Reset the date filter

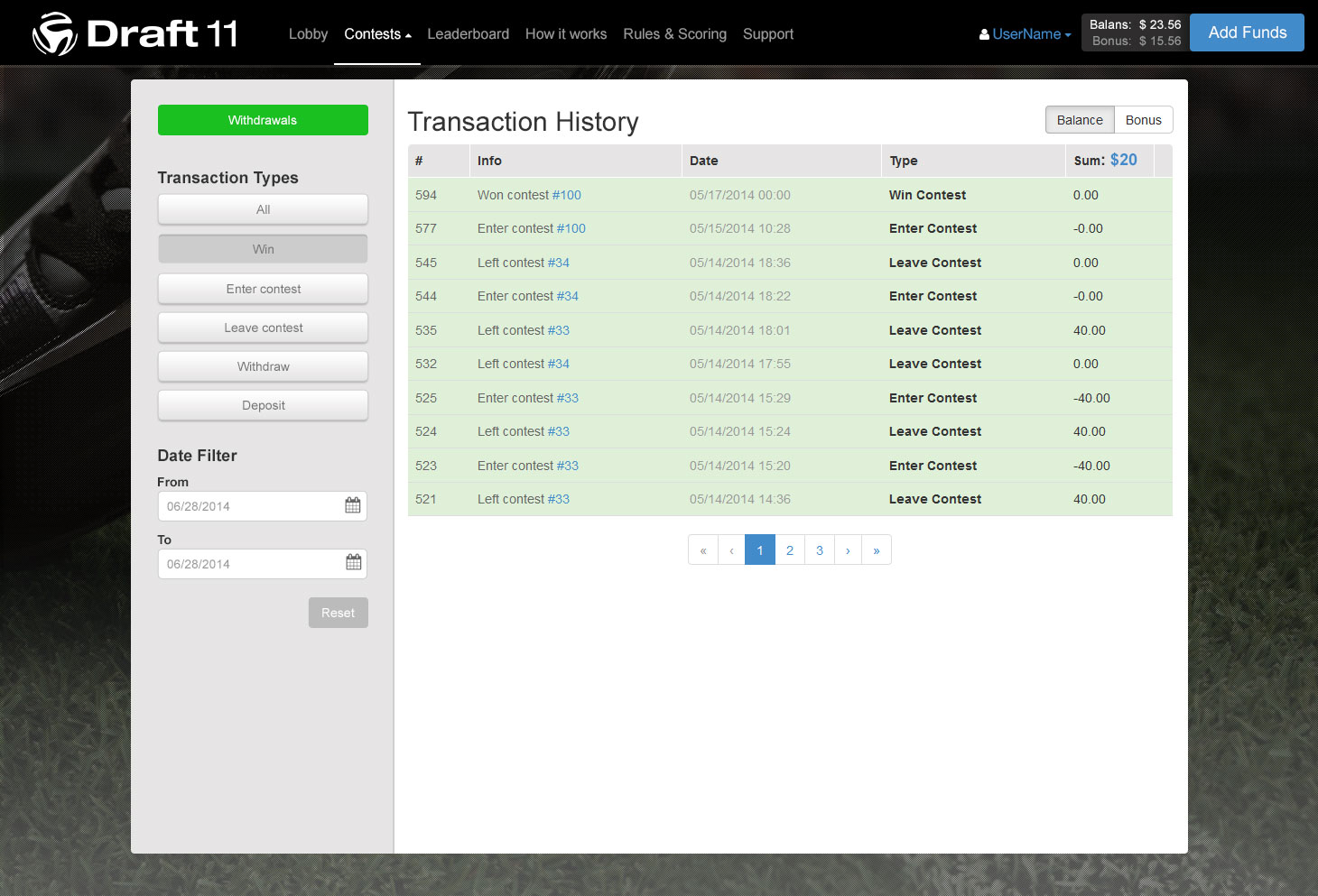(x=338, y=613)
